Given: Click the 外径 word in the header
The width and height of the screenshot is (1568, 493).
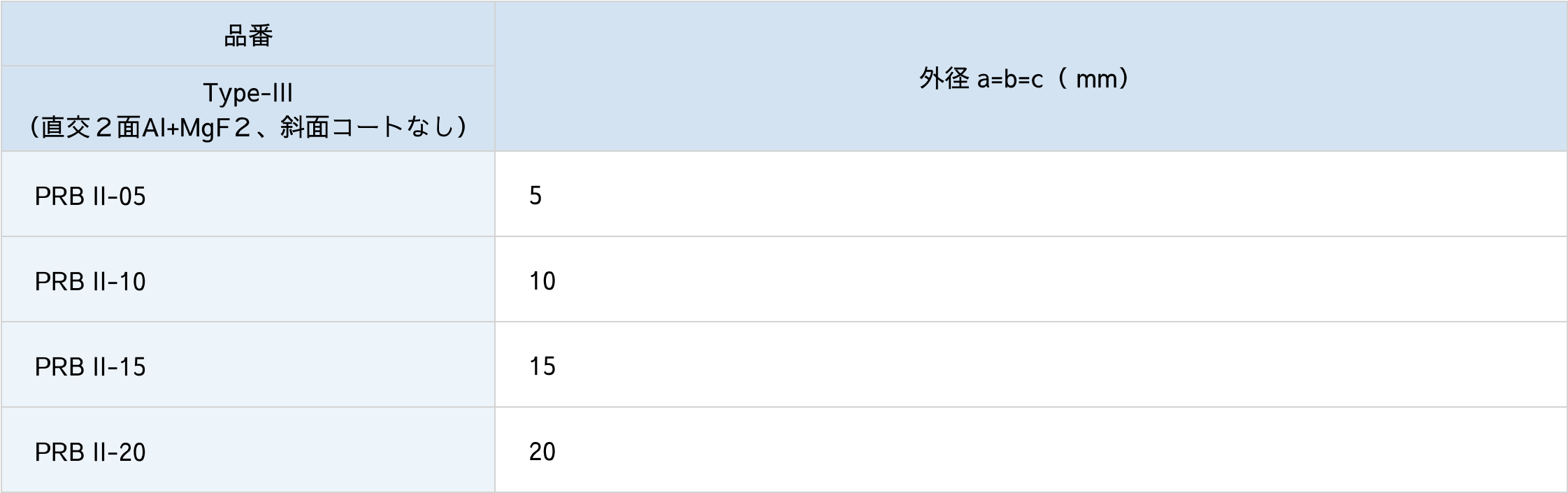Looking at the screenshot, I should point(944,78).
